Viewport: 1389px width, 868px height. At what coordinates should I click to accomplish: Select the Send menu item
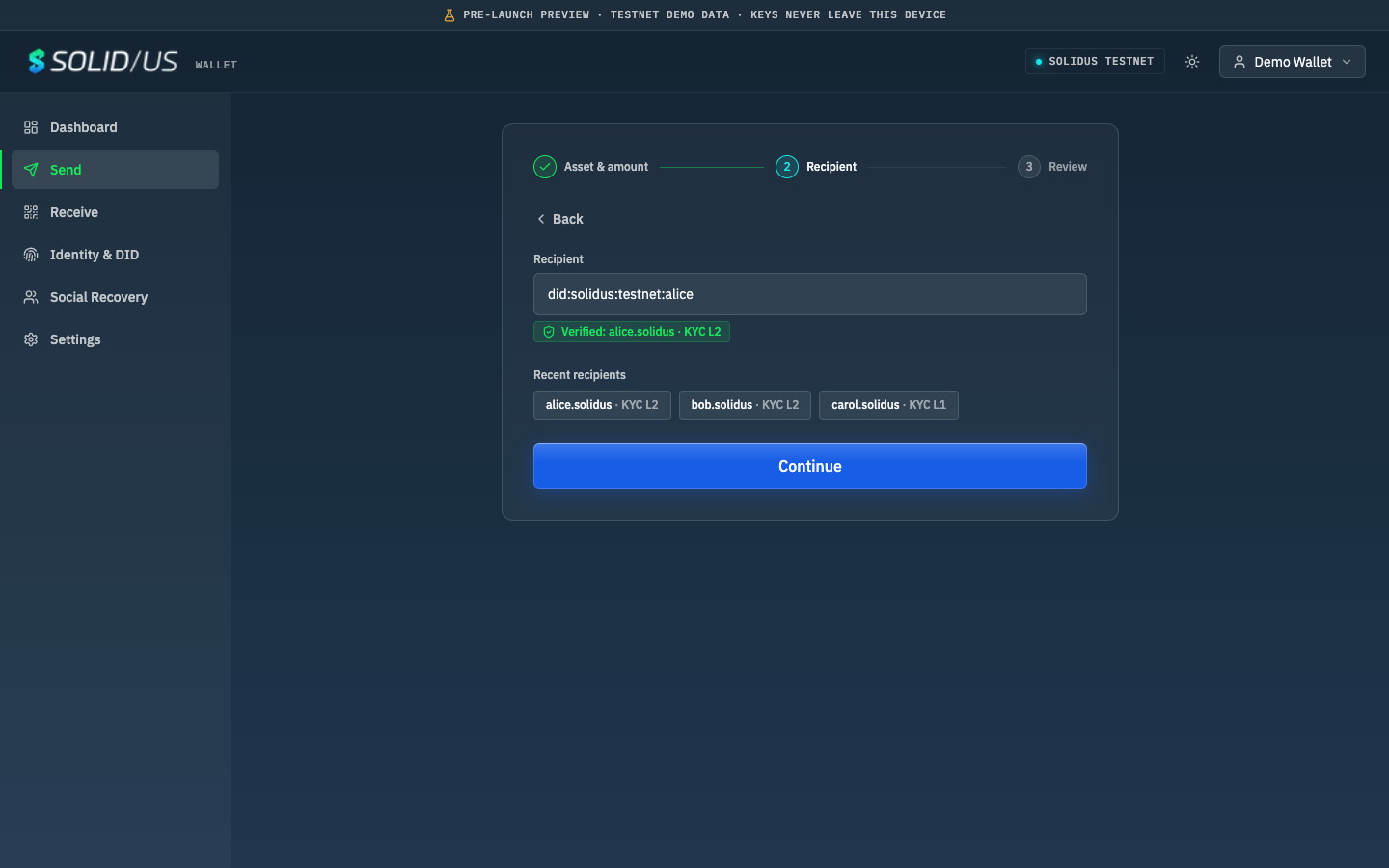(x=115, y=170)
